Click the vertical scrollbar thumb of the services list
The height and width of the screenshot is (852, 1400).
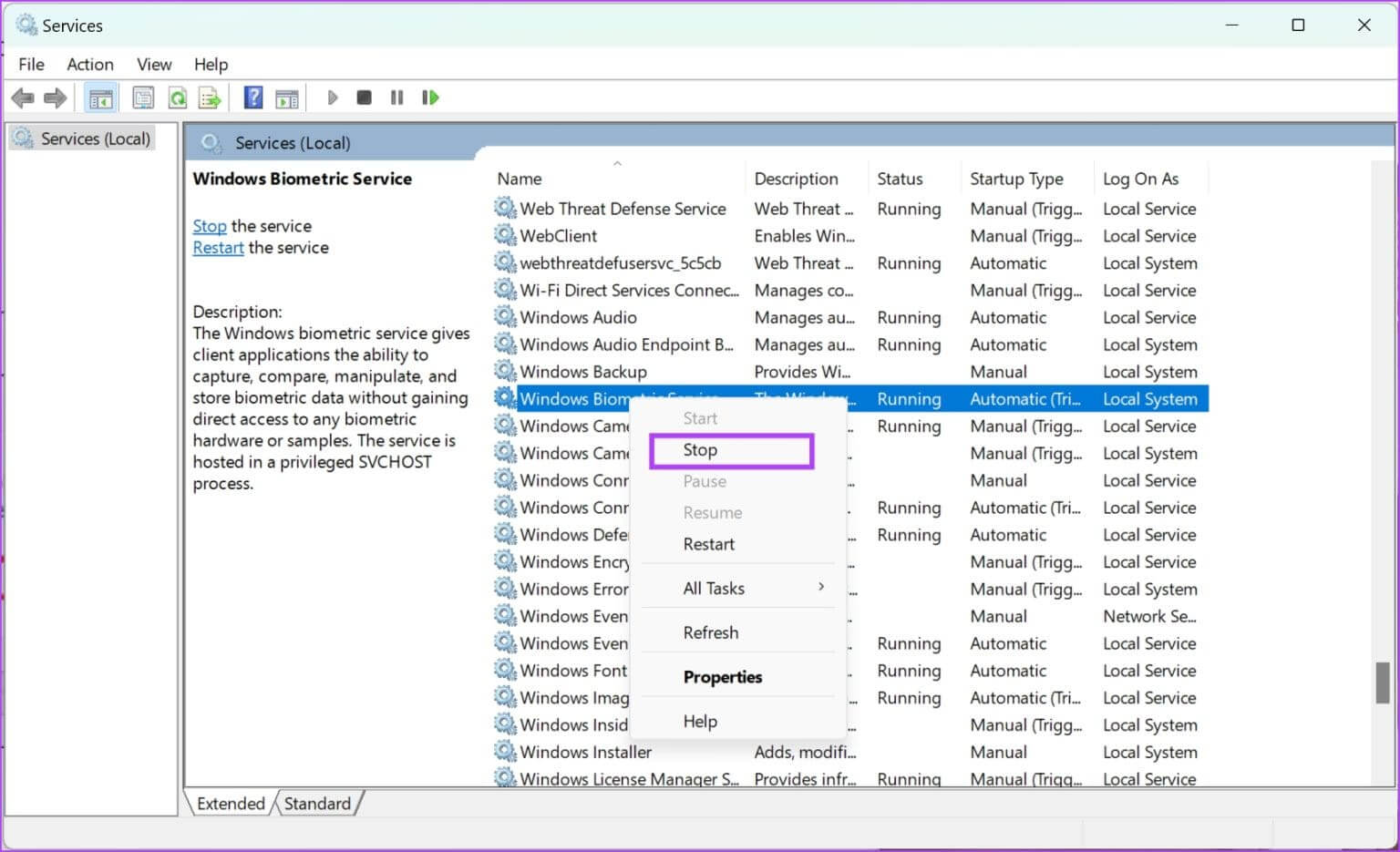coord(1382,683)
